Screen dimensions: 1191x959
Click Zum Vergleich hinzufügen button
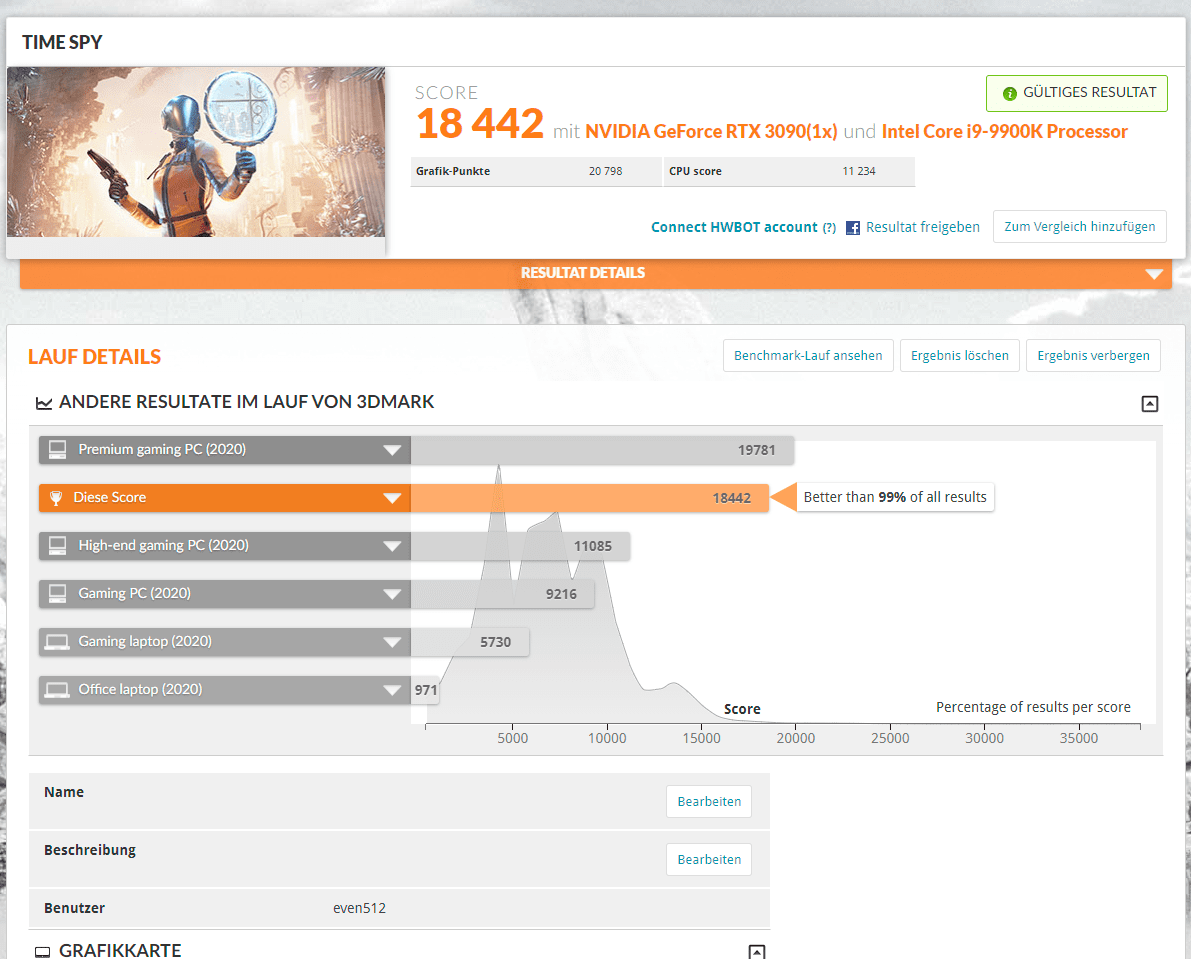pyautogui.click(x=1079, y=226)
